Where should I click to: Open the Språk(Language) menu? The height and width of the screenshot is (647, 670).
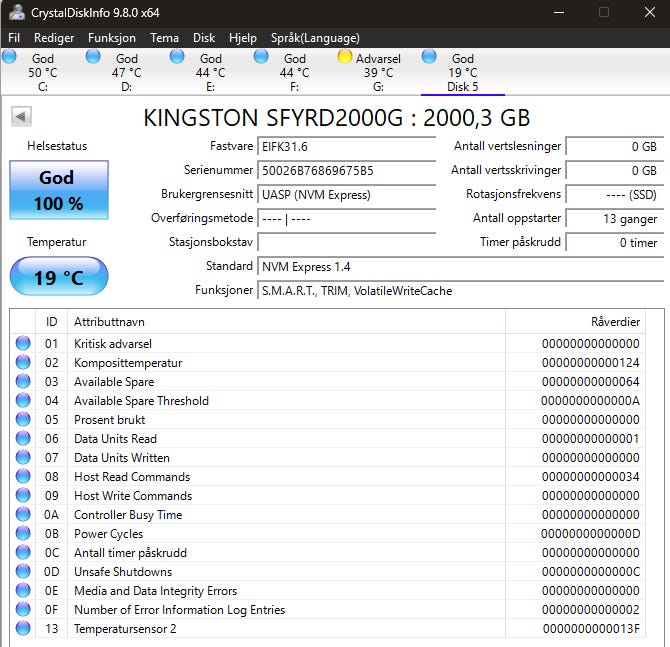tap(315, 37)
